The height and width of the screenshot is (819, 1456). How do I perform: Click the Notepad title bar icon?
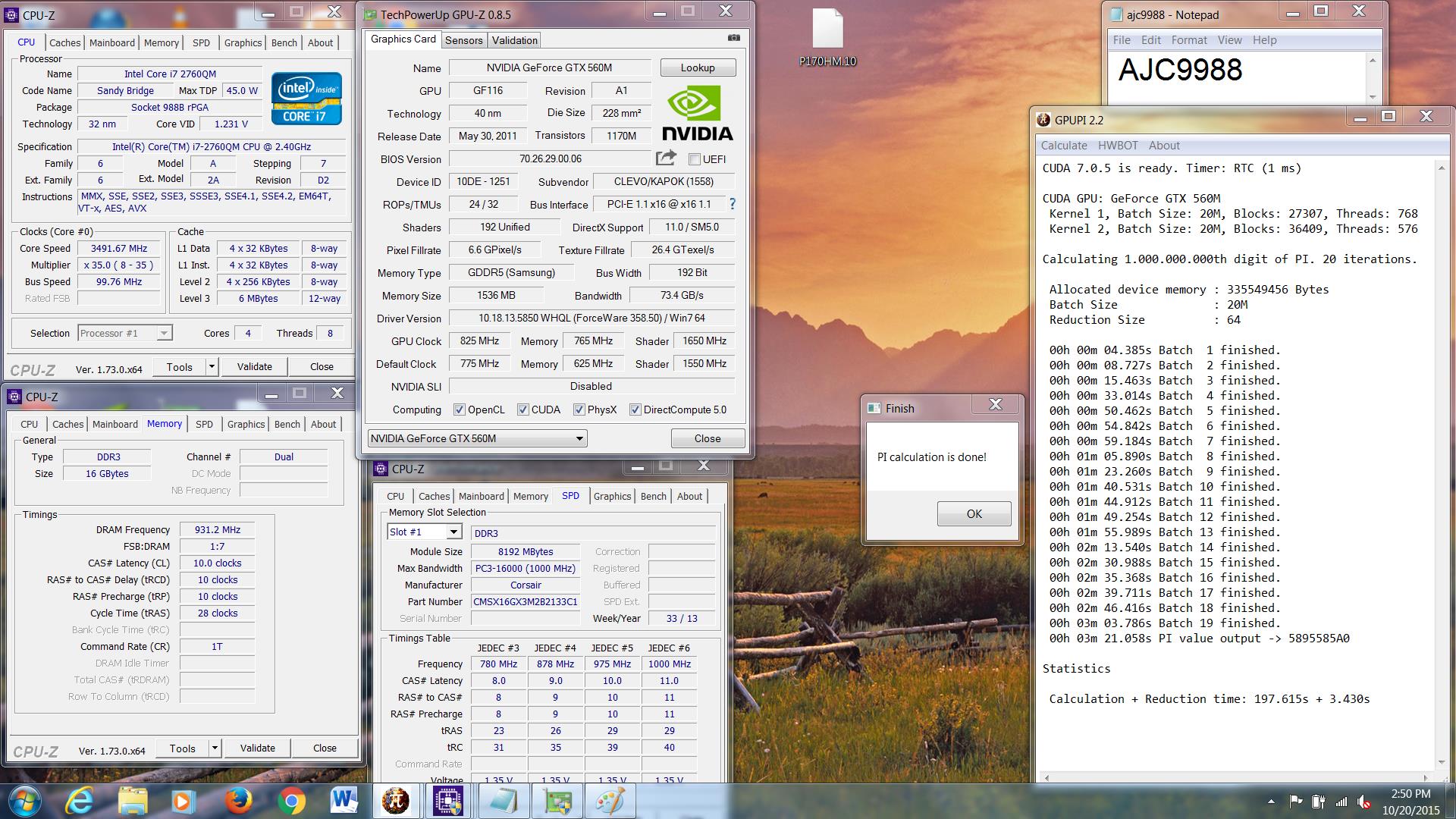coord(1116,14)
